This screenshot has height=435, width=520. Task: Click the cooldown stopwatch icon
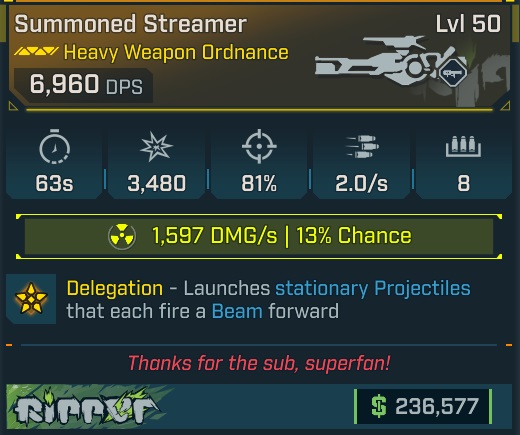55,147
